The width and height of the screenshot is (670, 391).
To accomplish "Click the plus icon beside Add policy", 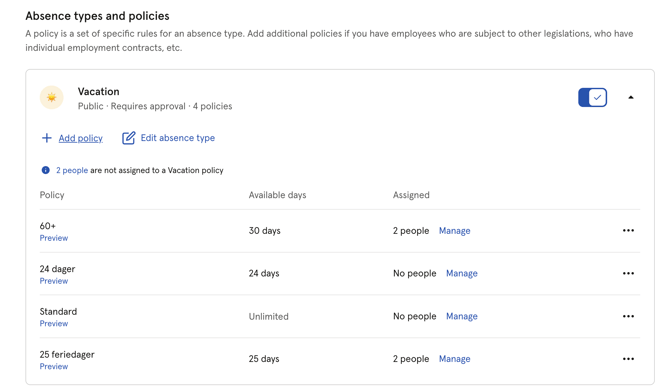I will 47,138.
